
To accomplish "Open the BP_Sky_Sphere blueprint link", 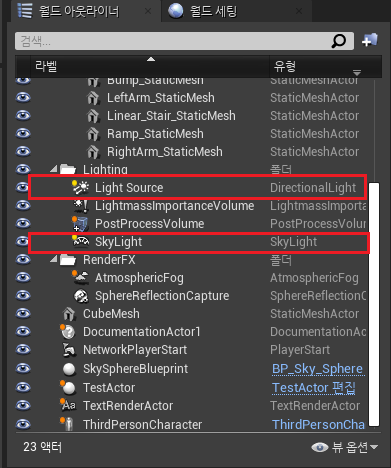I will [318, 369].
